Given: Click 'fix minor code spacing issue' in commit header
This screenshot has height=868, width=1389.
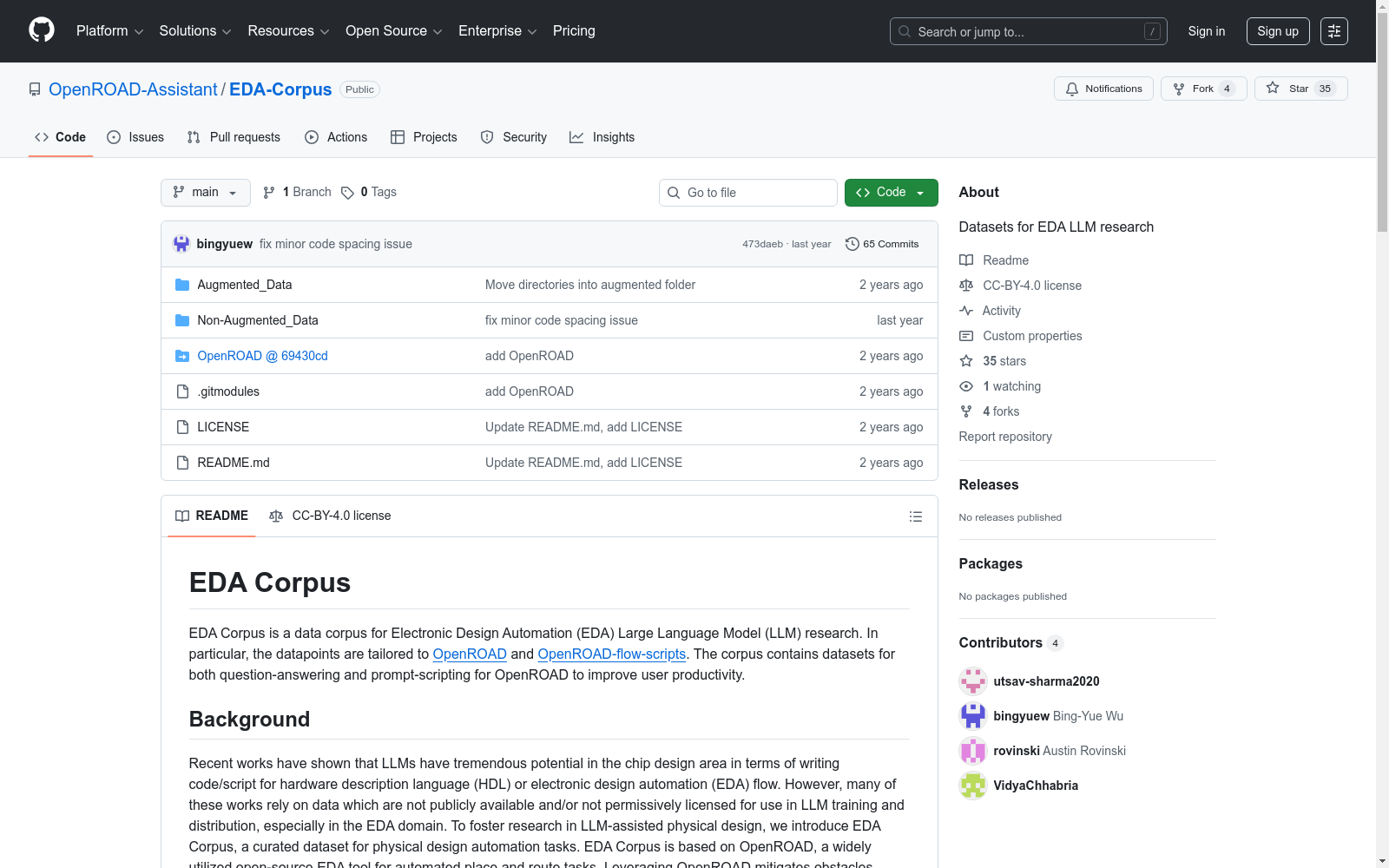Looking at the screenshot, I should click(336, 244).
